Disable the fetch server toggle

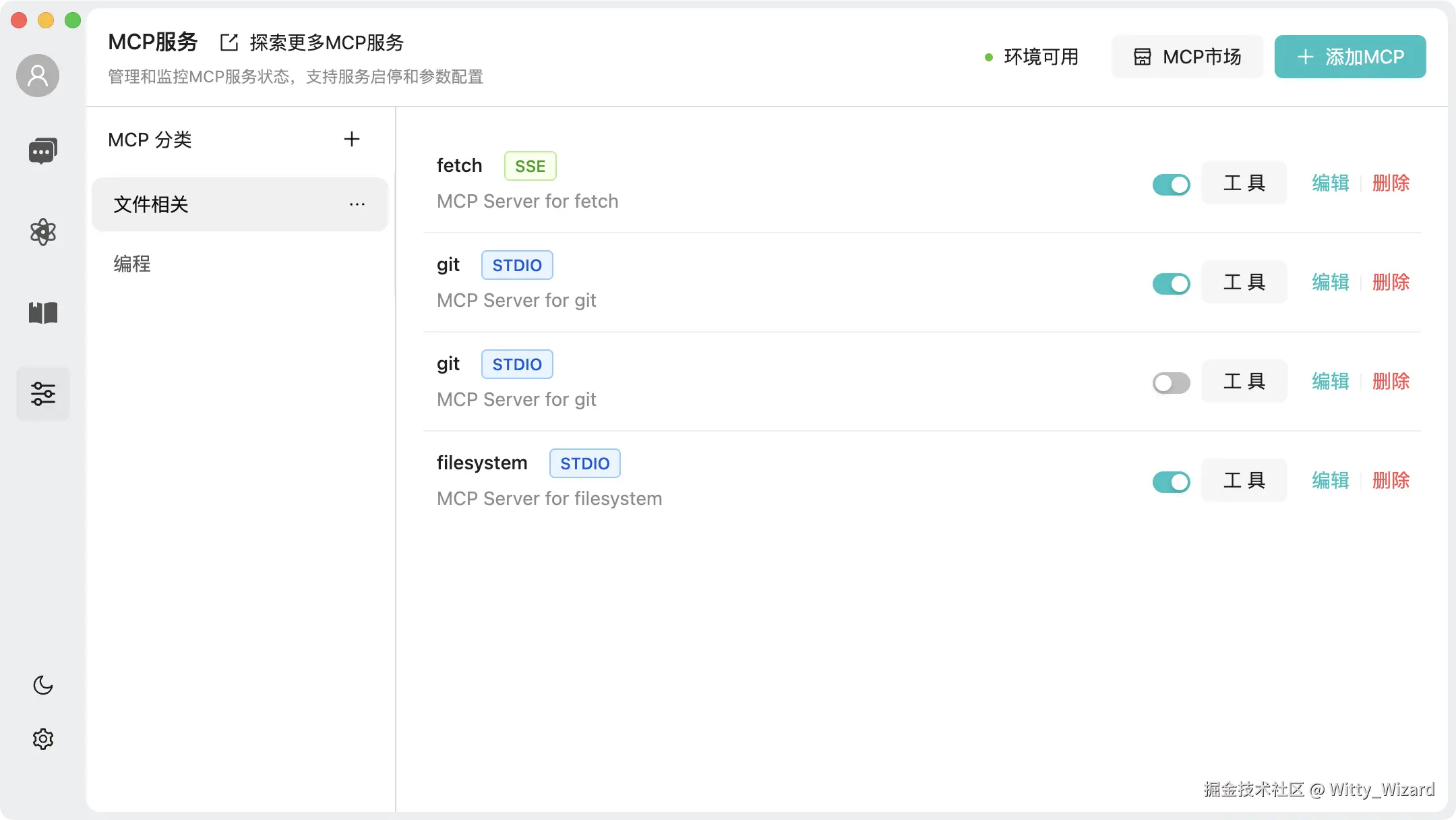click(1171, 184)
